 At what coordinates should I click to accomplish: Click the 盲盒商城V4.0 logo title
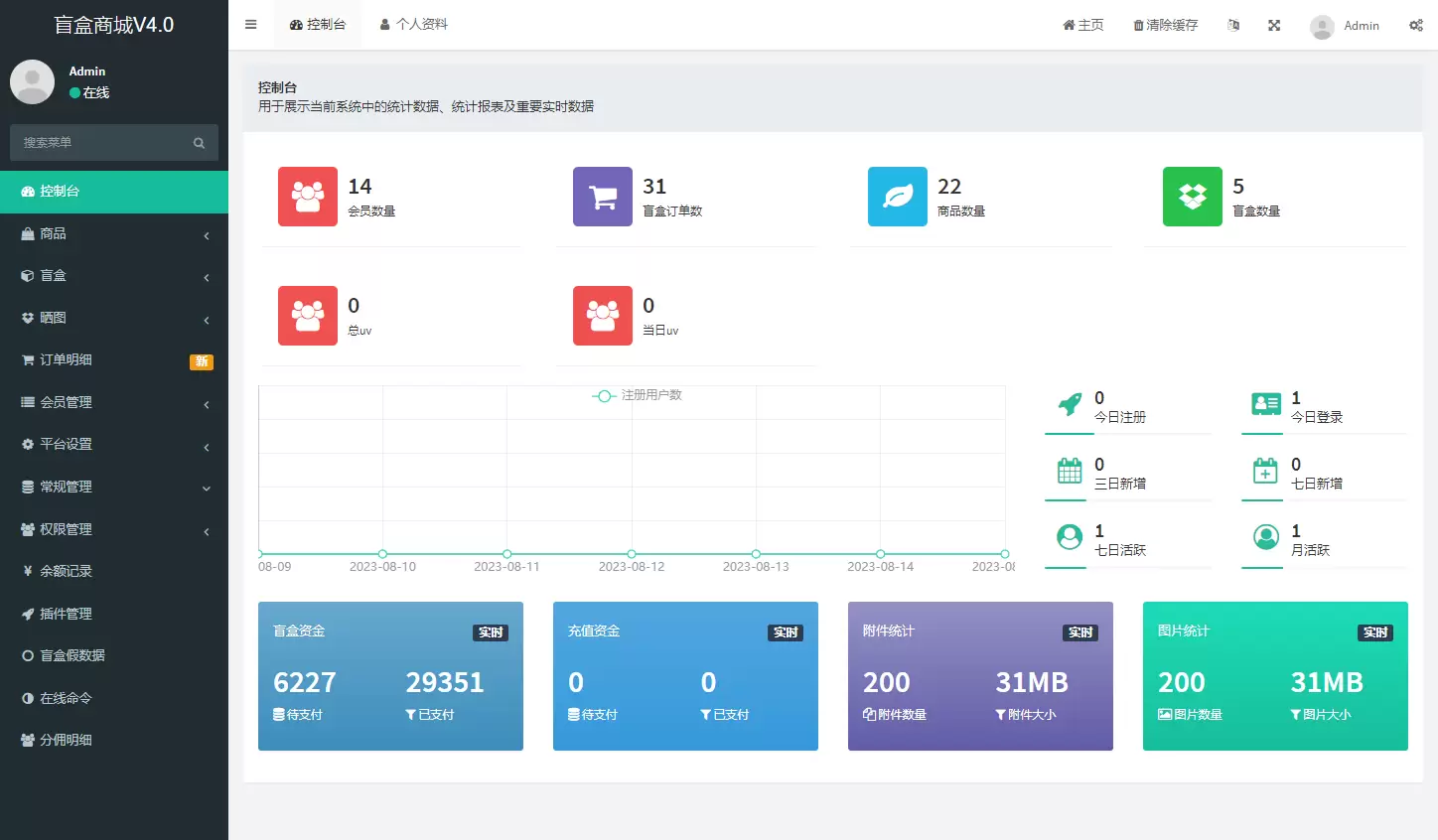(x=114, y=25)
